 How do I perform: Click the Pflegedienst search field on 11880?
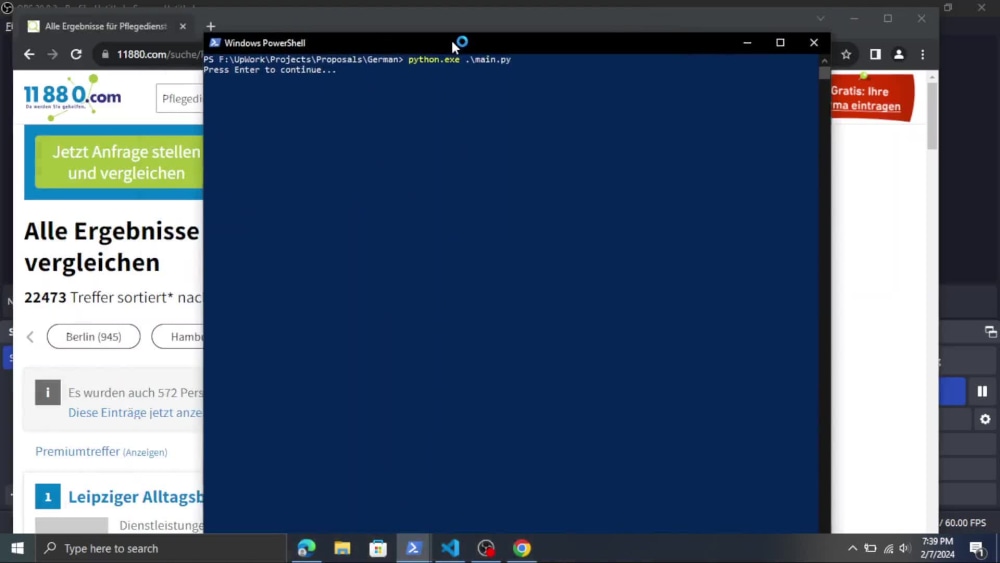tap(180, 99)
